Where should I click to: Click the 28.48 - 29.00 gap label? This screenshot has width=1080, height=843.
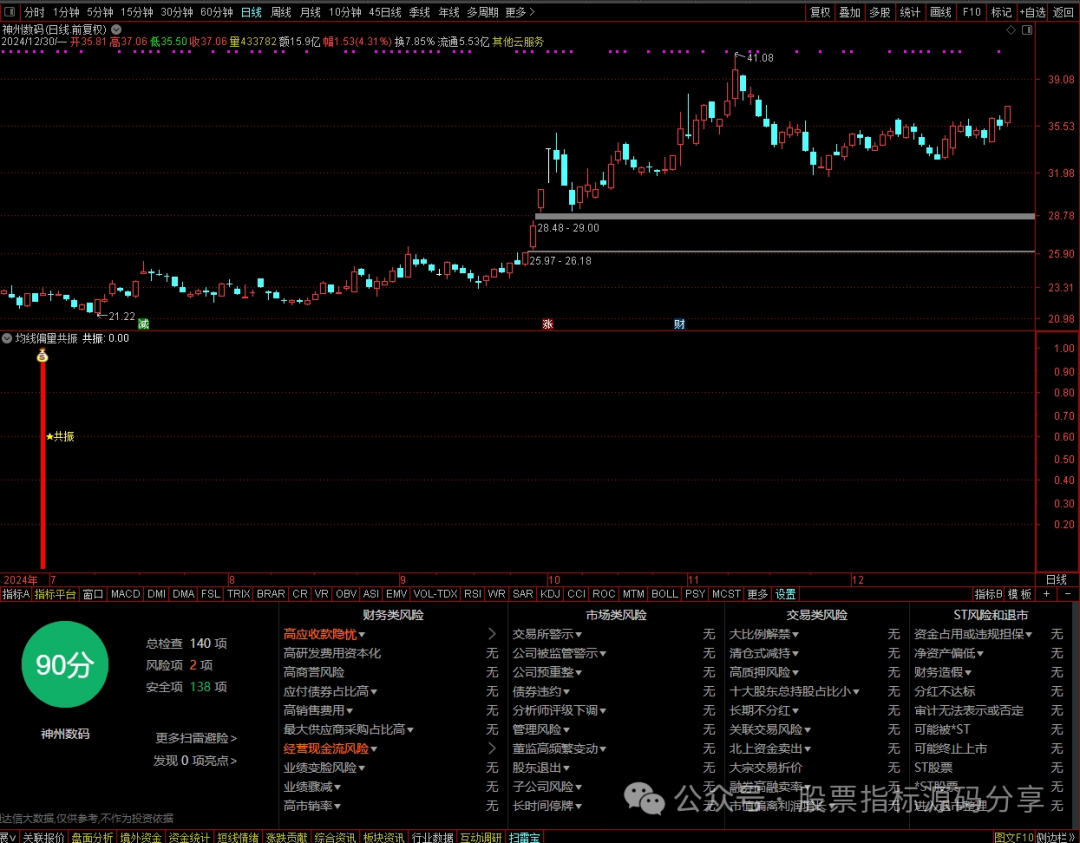coord(568,228)
